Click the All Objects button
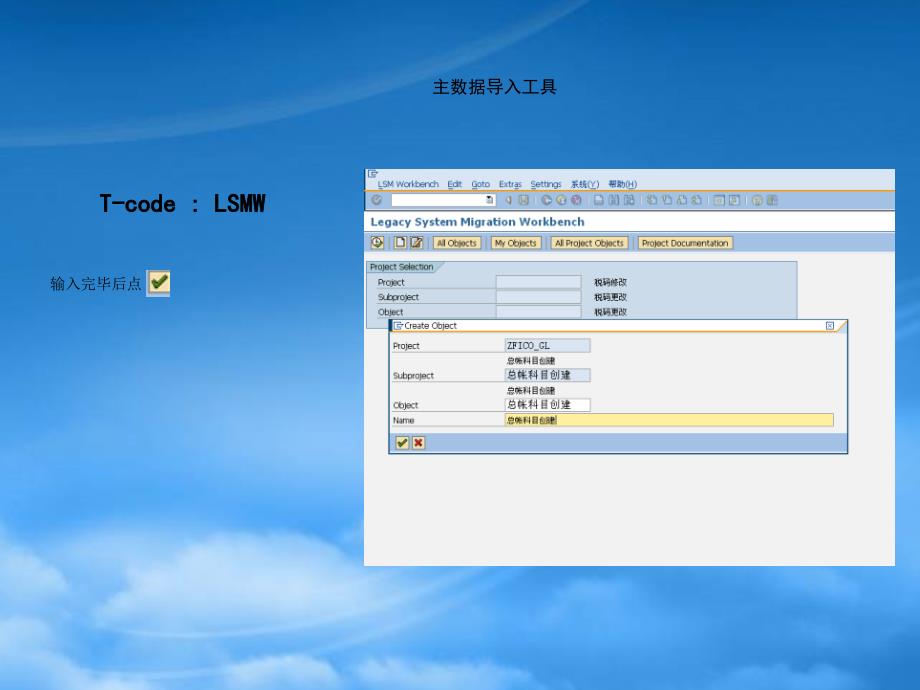Screen dimensions: 920x690 click(456, 243)
